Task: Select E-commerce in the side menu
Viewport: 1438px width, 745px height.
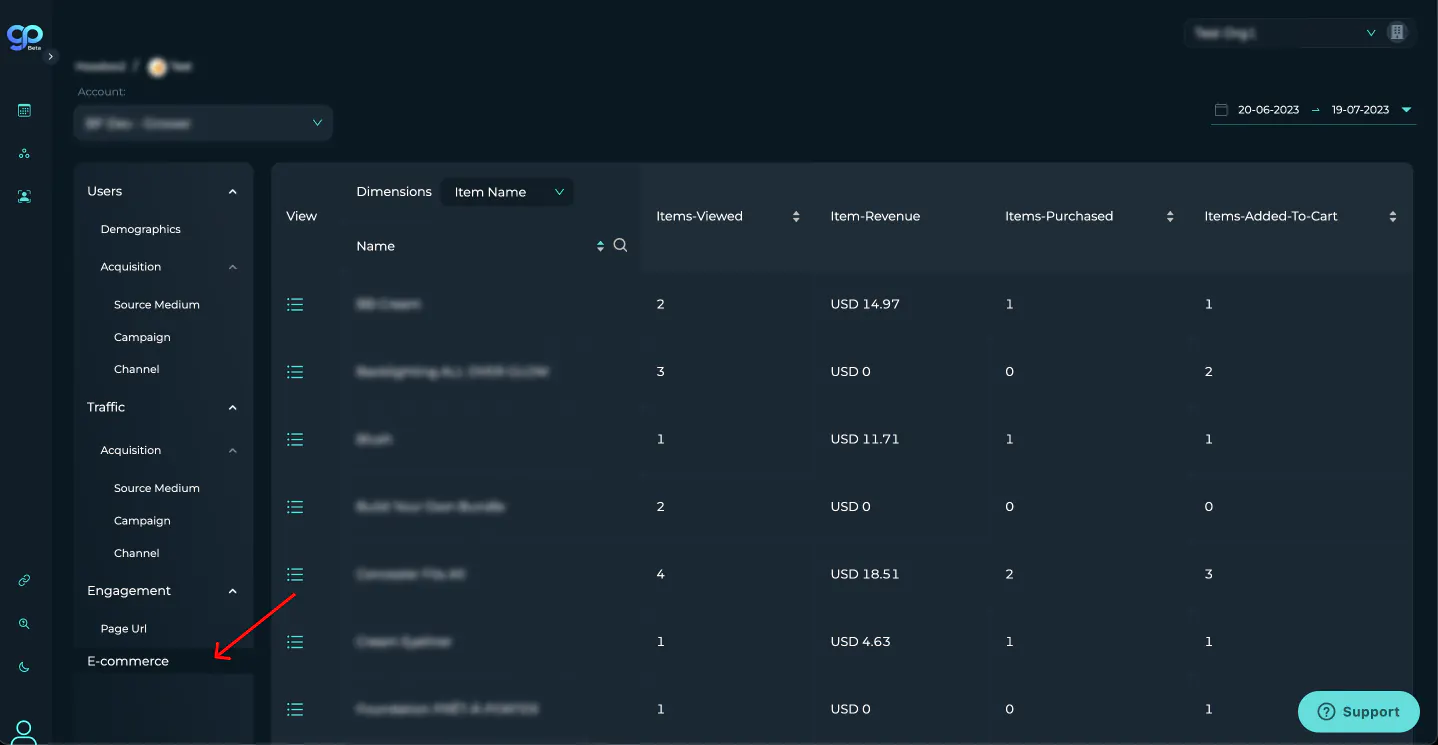Action: (x=128, y=661)
